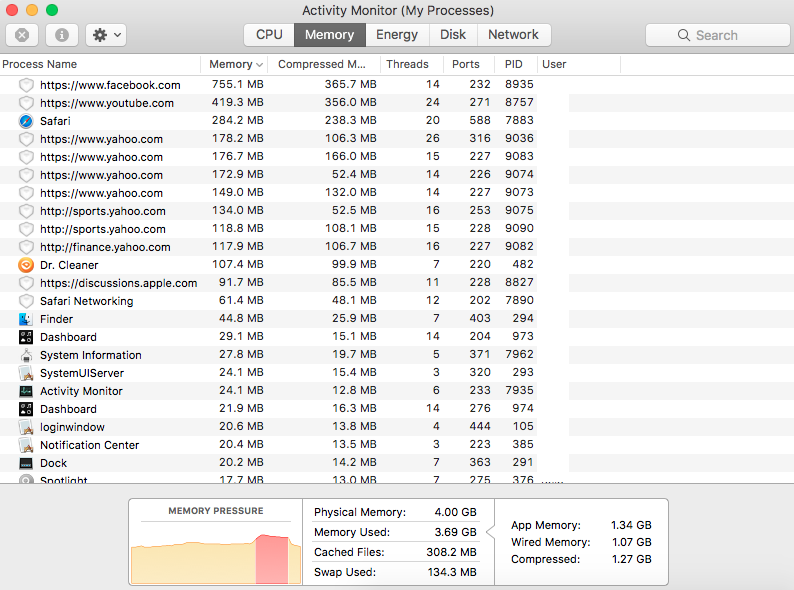This screenshot has width=794, height=590.
Task: Select yahoo.com process with PID 9074
Action: [x=101, y=175]
